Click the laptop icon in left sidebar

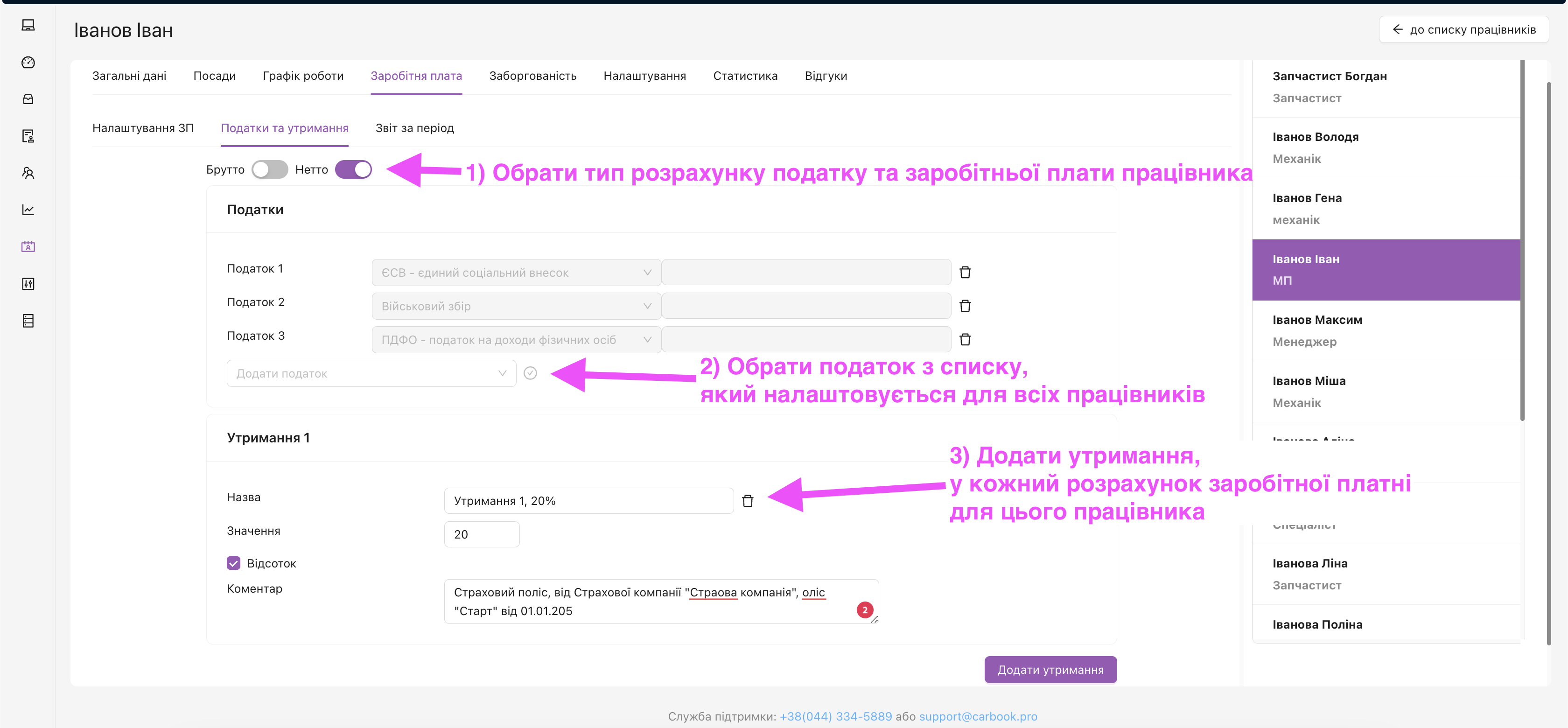28,25
